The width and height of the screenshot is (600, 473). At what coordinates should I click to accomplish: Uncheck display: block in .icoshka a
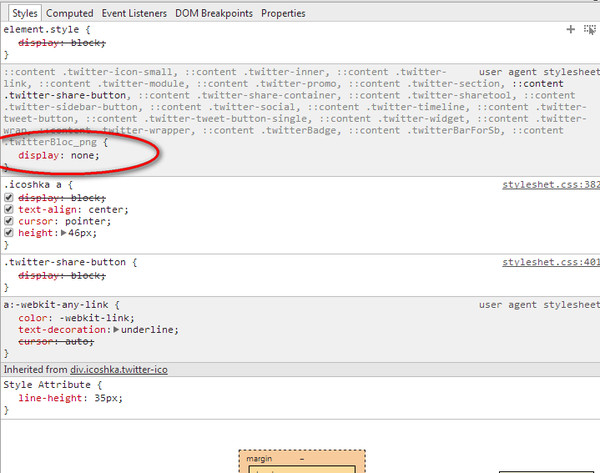(9, 198)
